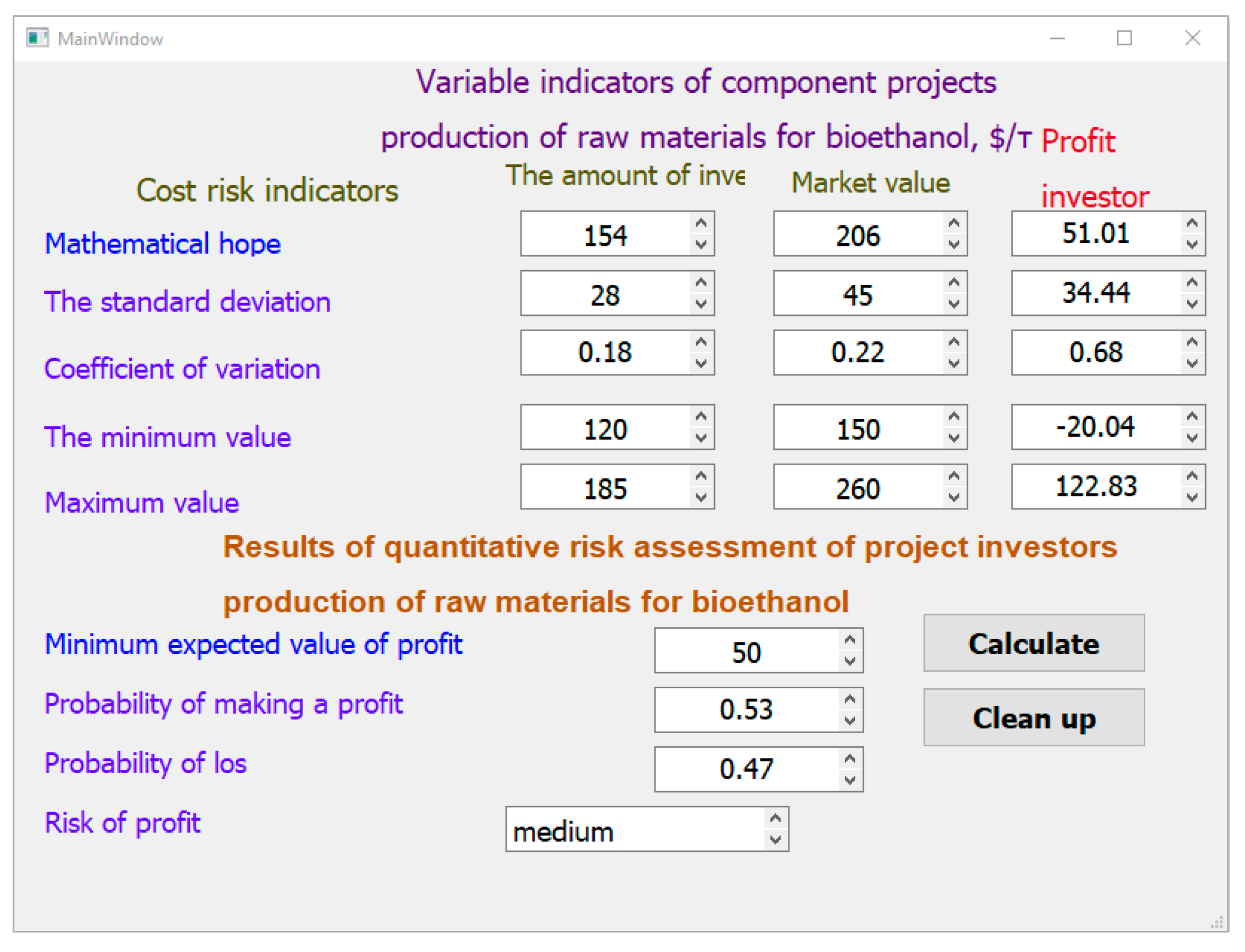Viewport: 1245px width, 952px height.
Task: Decrease standard deviation market value 45
Action: (955, 304)
